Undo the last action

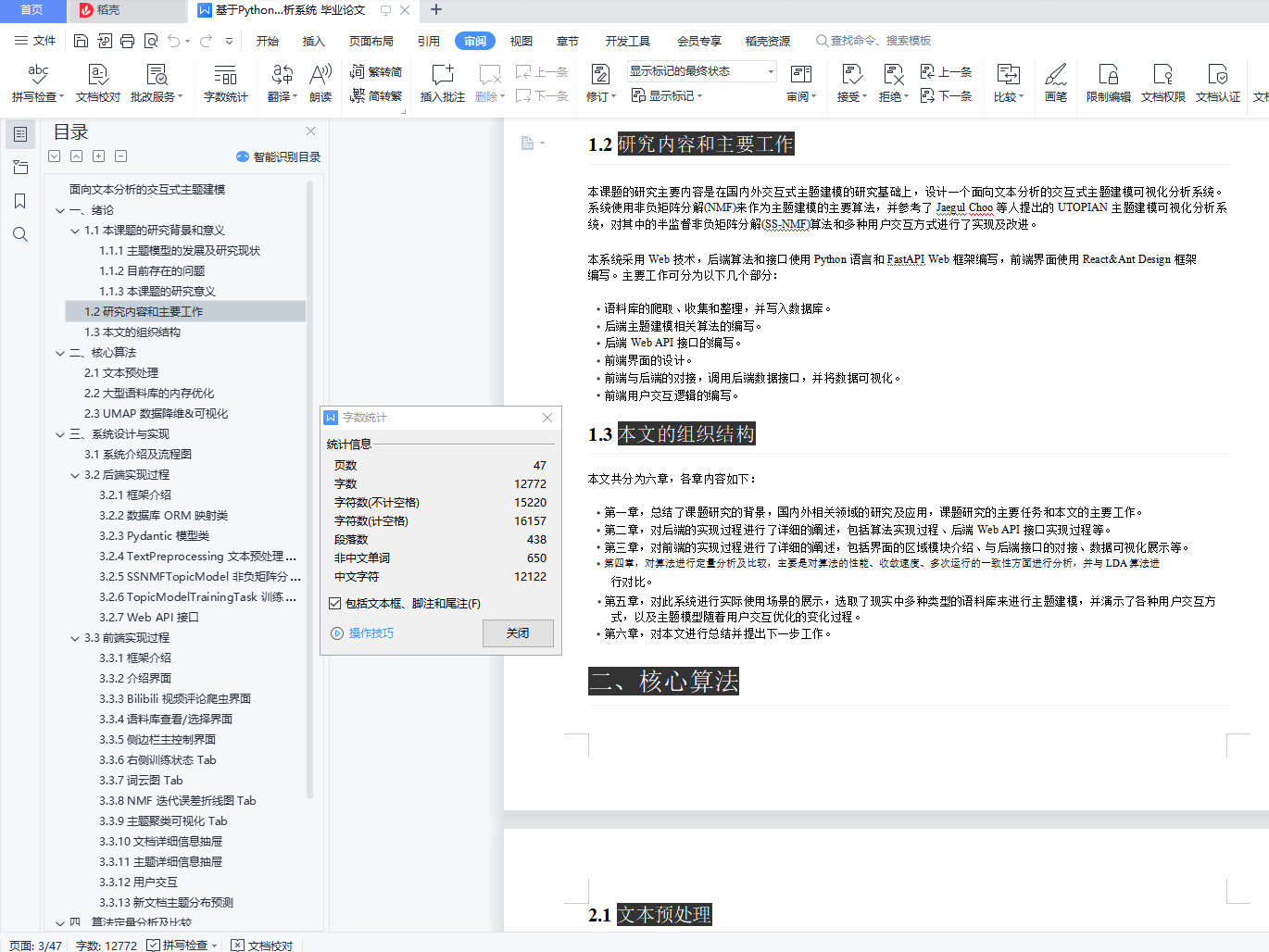[x=174, y=41]
